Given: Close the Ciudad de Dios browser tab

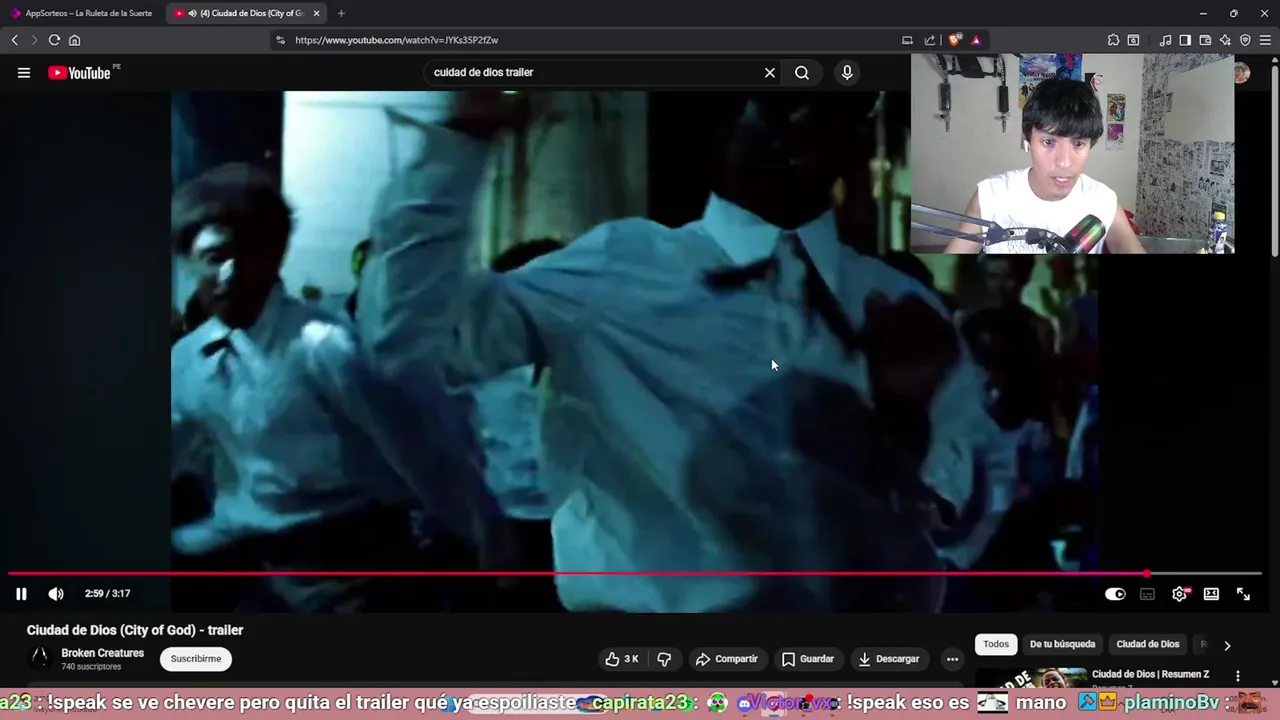Looking at the screenshot, I should click(x=316, y=13).
